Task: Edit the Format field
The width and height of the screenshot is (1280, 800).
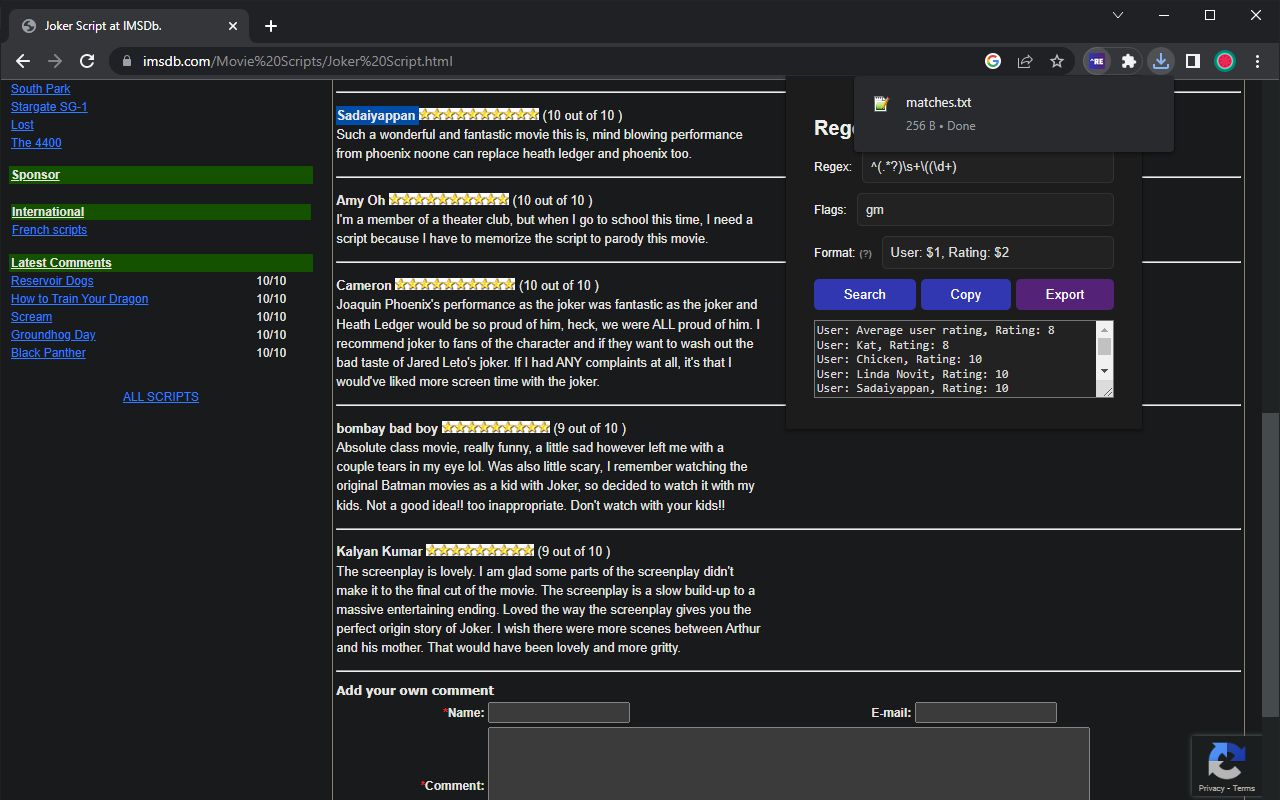Action: click(997, 252)
